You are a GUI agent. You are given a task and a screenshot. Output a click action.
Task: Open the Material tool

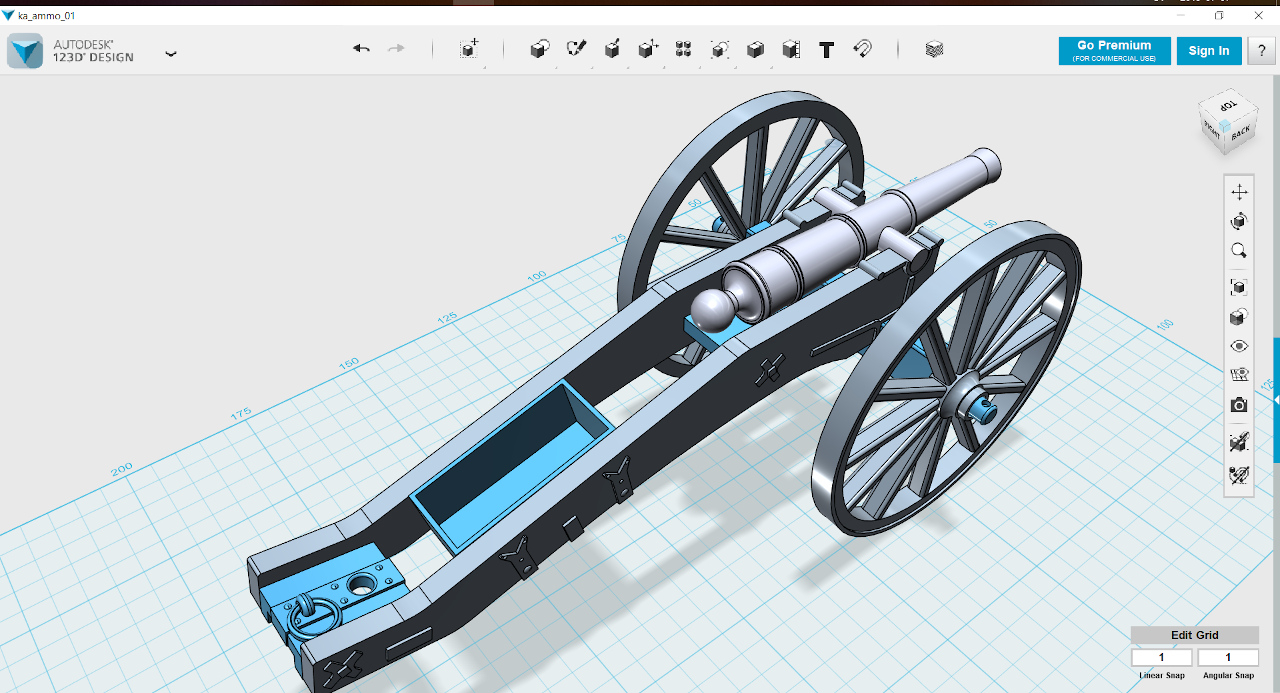934,49
